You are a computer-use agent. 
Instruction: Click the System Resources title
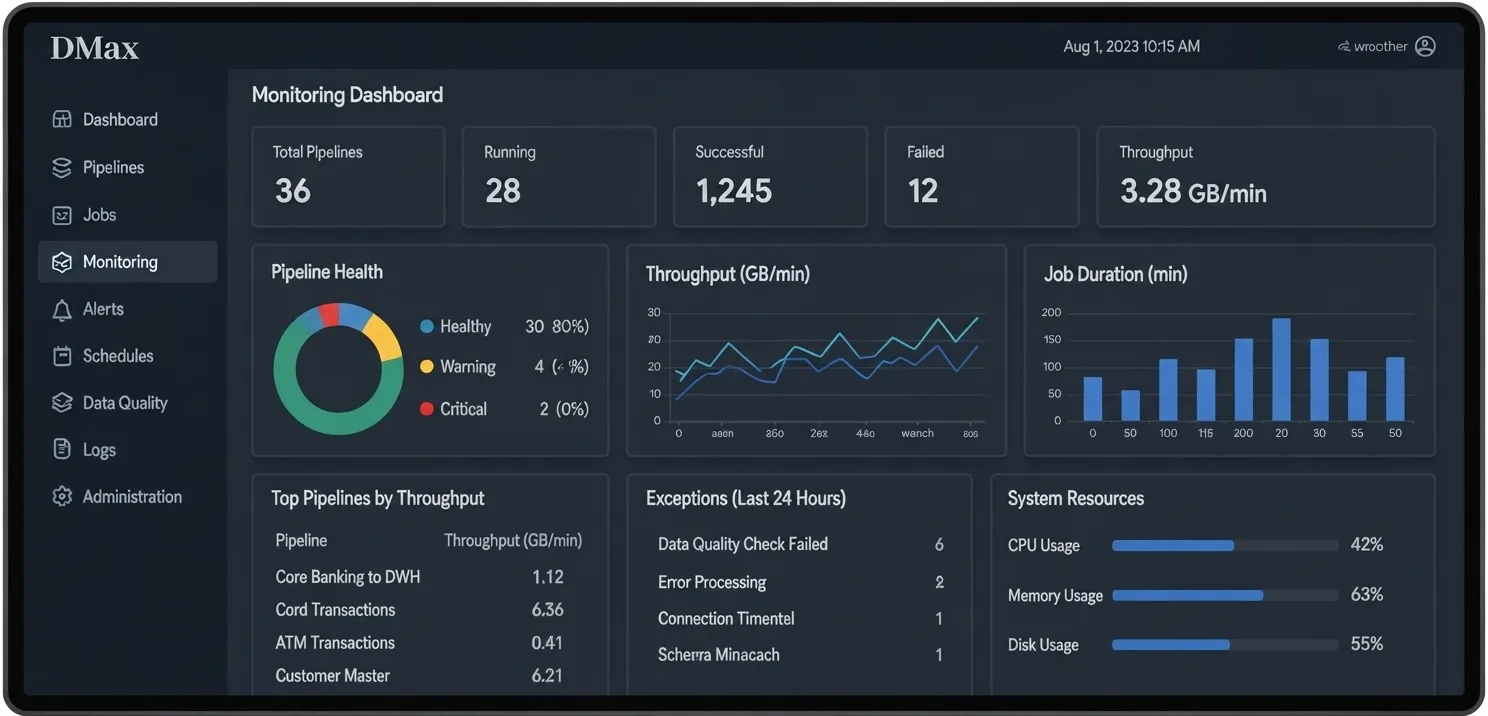(1076, 498)
